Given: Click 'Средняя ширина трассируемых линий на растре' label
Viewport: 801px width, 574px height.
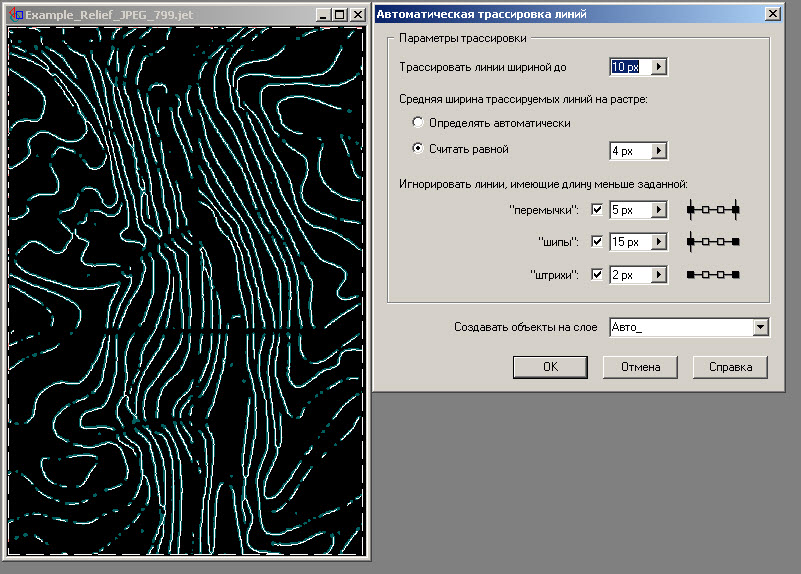Looking at the screenshot, I should 523,99.
